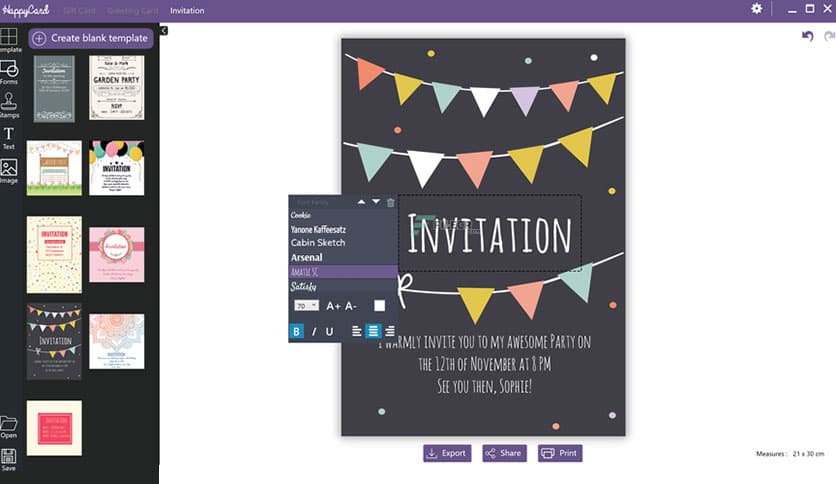The width and height of the screenshot is (836, 484).
Task: Toggle underline formatting
Action: pos(329,332)
